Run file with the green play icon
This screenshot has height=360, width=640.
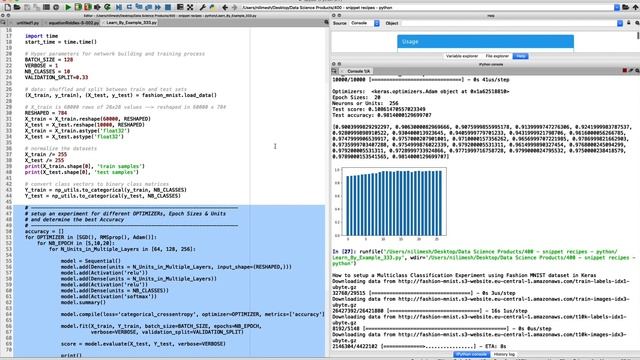pos(68,7)
